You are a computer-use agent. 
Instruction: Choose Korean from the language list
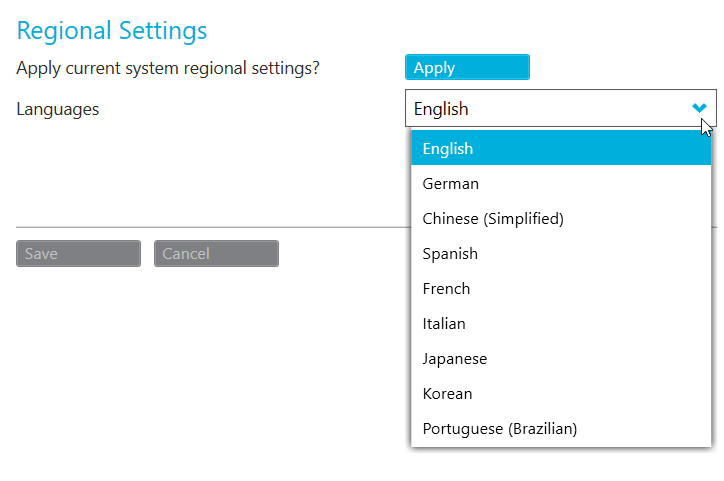[561, 394]
